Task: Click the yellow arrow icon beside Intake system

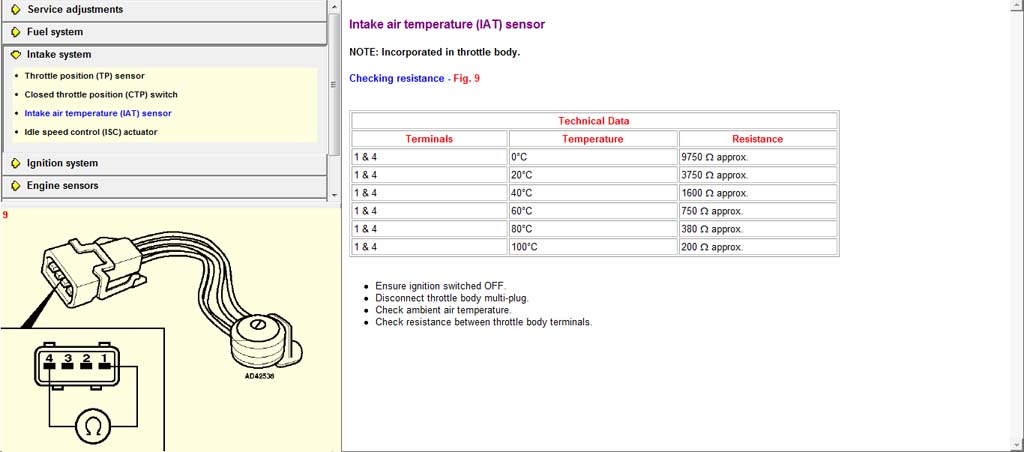Action: coord(15,55)
